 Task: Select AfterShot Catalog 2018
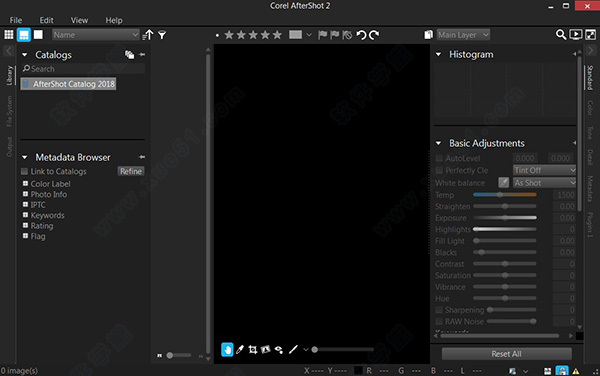68,84
